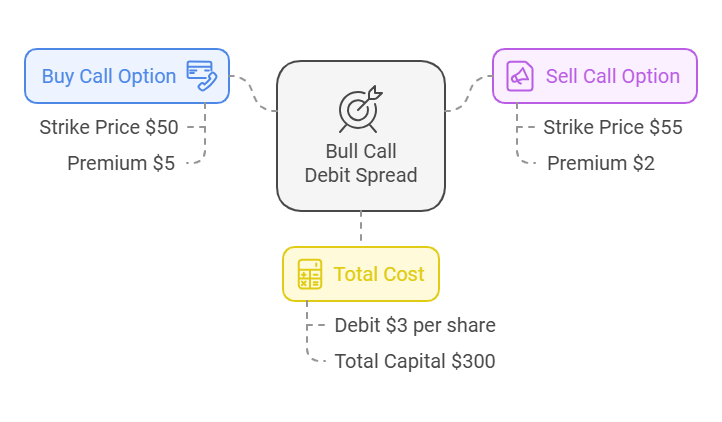Click the "Premium $2" text
722x422 pixels.
(600, 162)
